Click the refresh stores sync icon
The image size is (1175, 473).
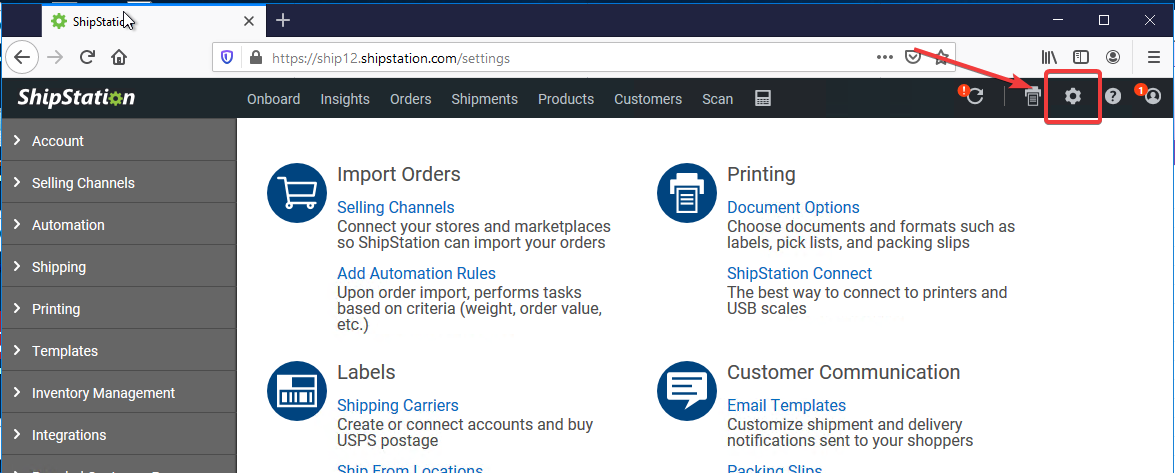(974, 96)
